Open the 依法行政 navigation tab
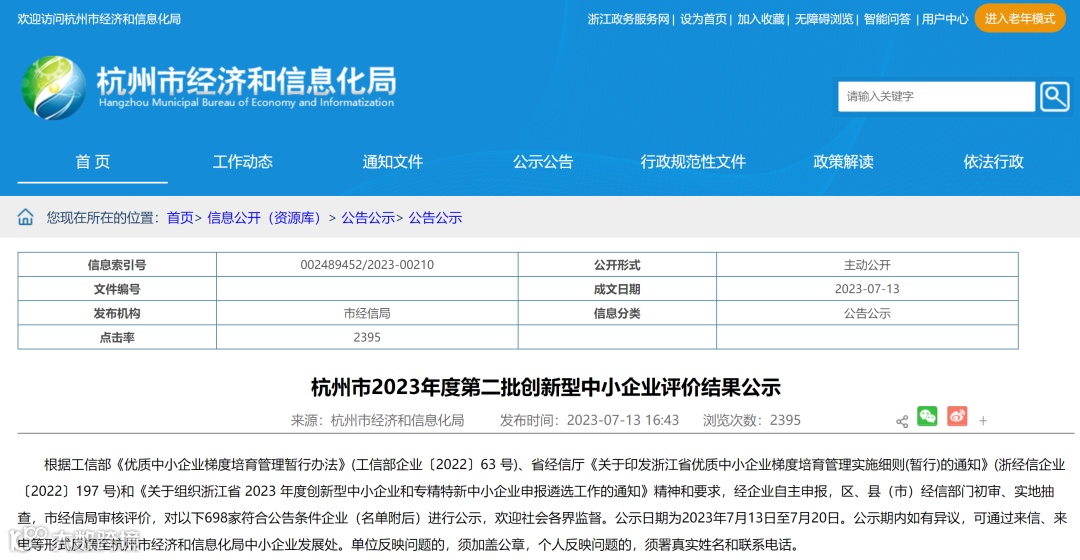 coord(993,162)
